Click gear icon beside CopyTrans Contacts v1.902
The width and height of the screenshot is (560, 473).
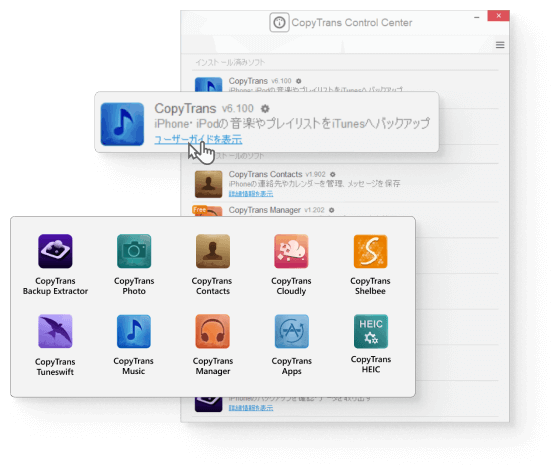pos(332,174)
